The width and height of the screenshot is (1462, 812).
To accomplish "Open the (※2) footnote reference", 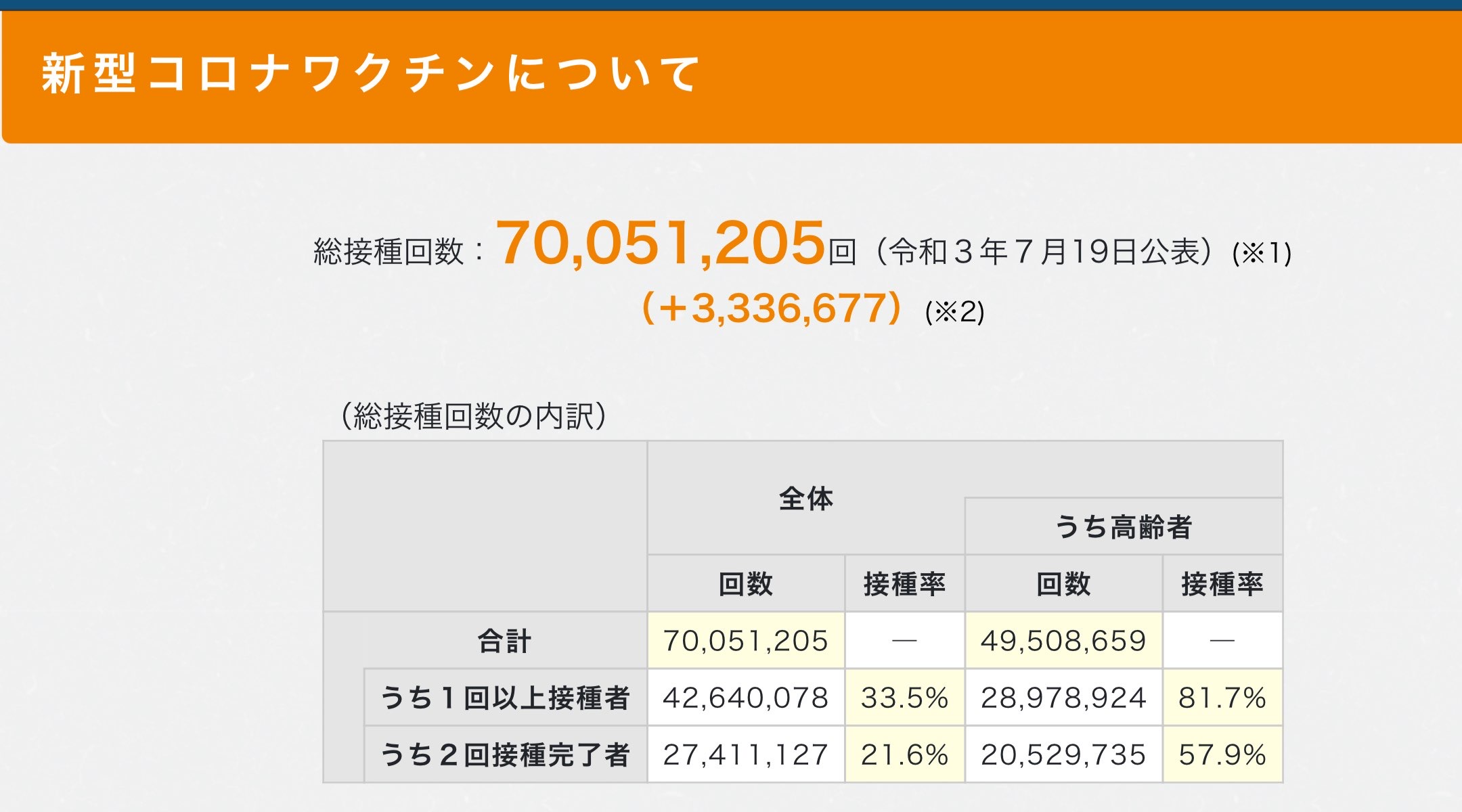I will 954,312.
